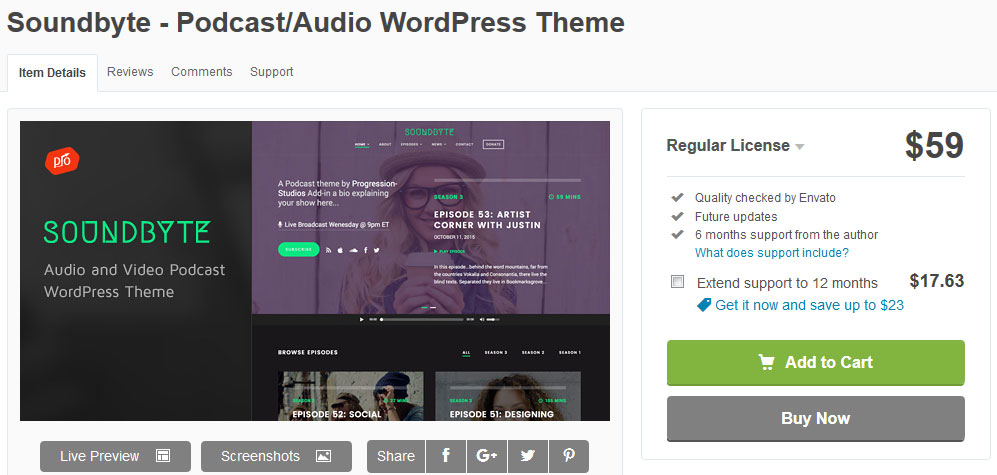Click the $17.63 extended support price
The height and width of the screenshot is (475, 997).
(937, 281)
